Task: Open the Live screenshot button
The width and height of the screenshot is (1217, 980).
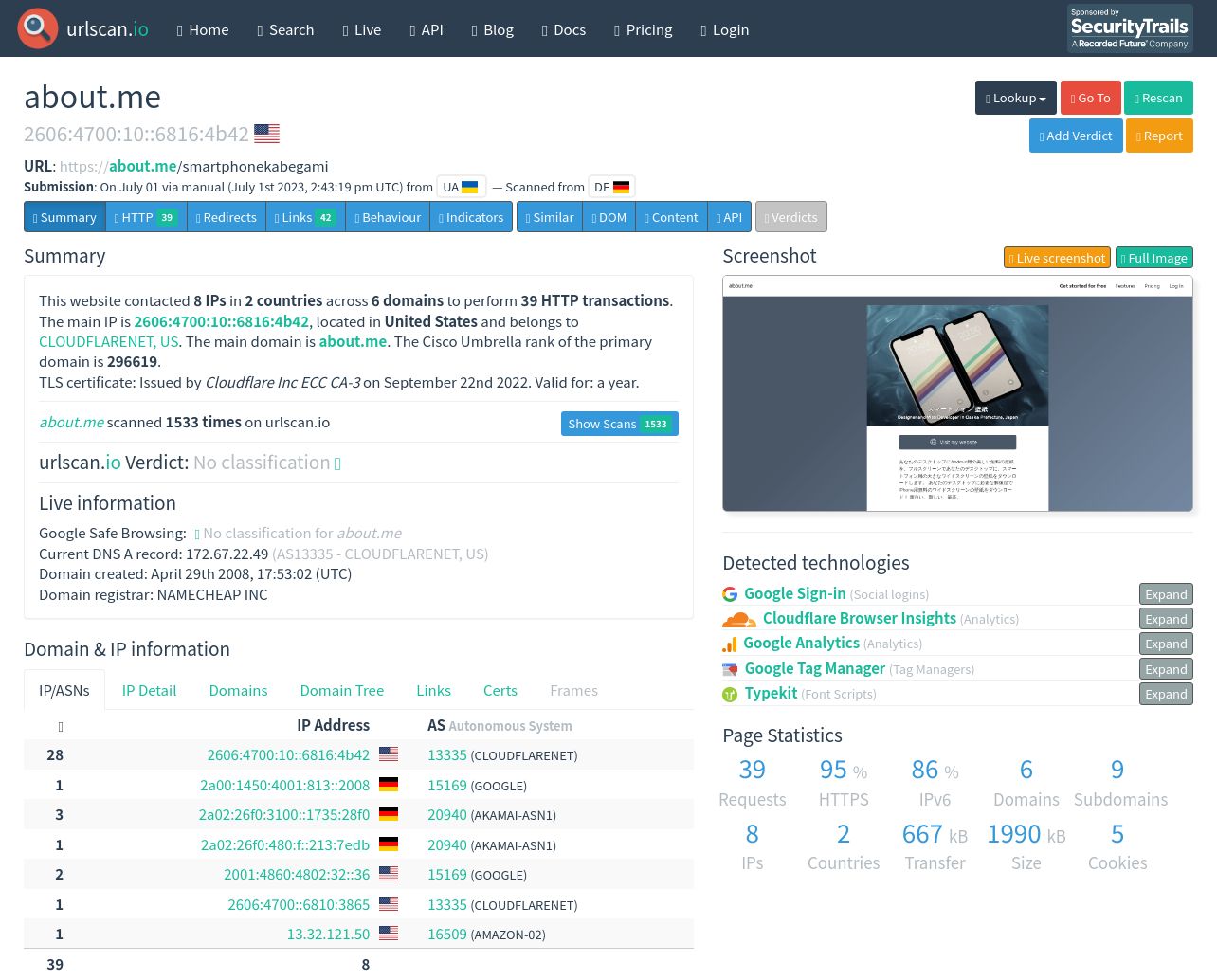Action: tap(1057, 258)
